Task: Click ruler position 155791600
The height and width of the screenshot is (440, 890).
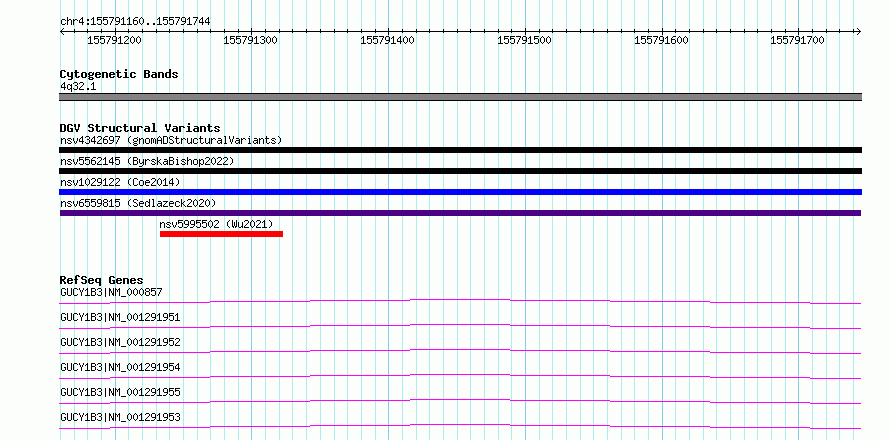Action: (661, 40)
